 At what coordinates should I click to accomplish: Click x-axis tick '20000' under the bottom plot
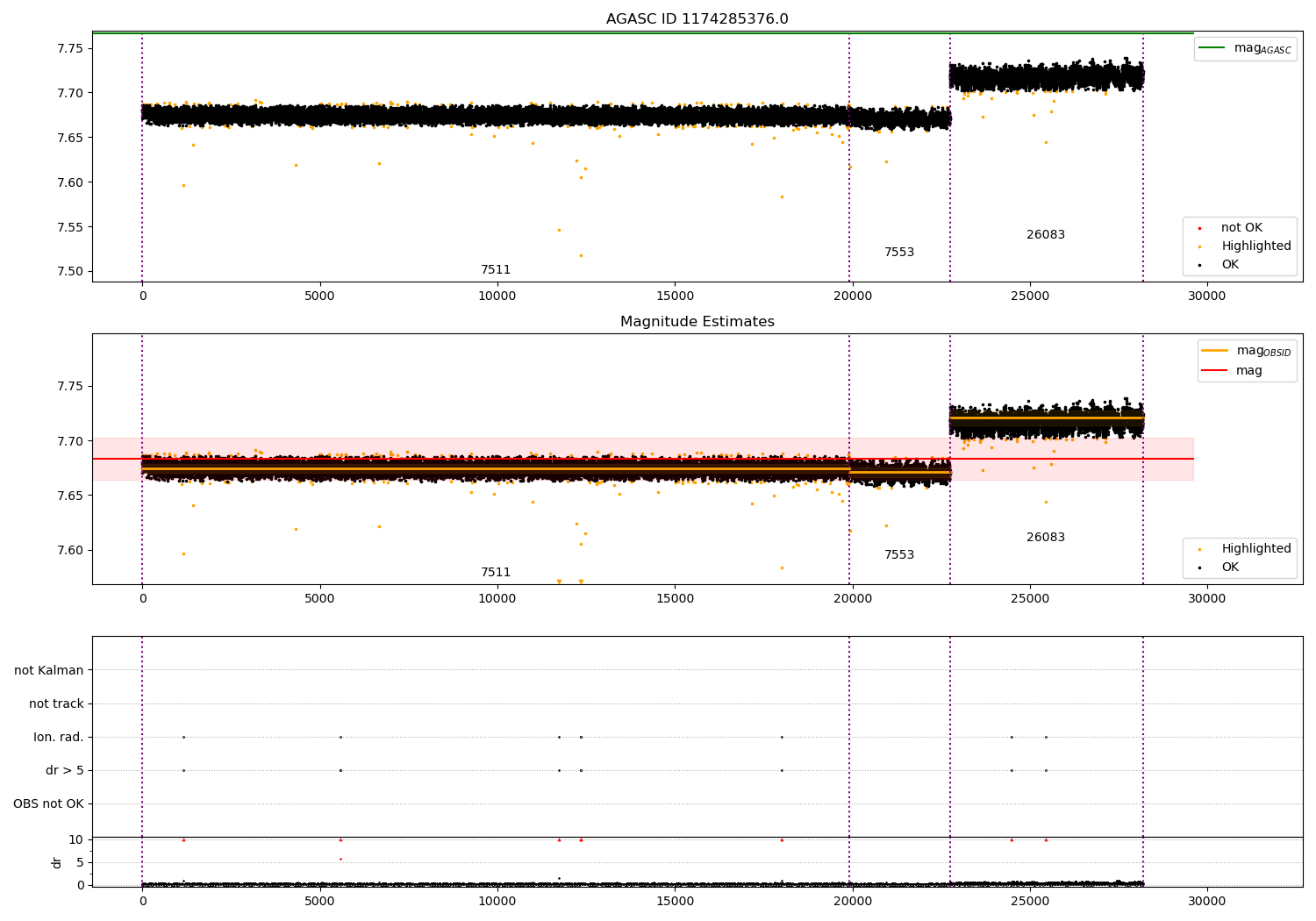point(852,902)
